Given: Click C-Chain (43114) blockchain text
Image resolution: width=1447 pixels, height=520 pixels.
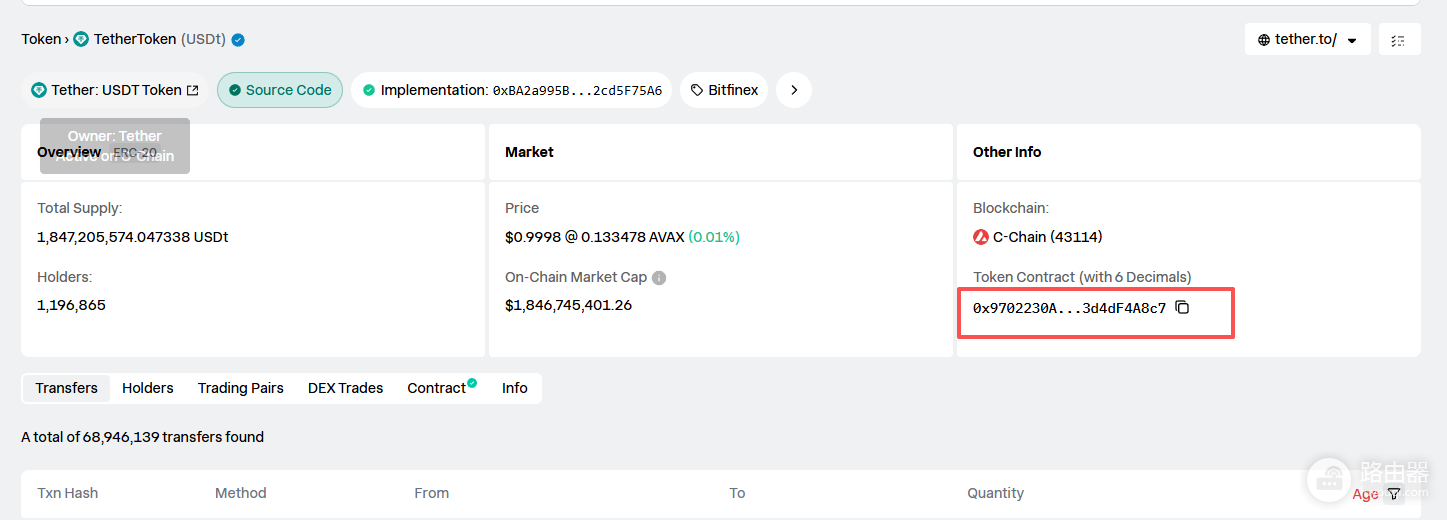Looking at the screenshot, I should (1048, 237).
